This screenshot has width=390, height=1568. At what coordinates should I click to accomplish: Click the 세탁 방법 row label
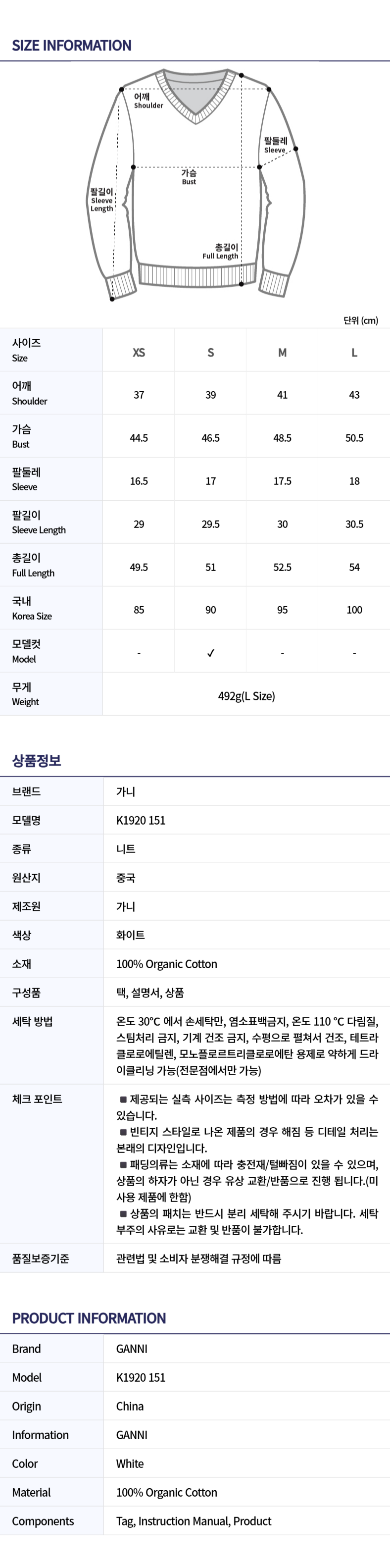click(x=32, y=1021)
